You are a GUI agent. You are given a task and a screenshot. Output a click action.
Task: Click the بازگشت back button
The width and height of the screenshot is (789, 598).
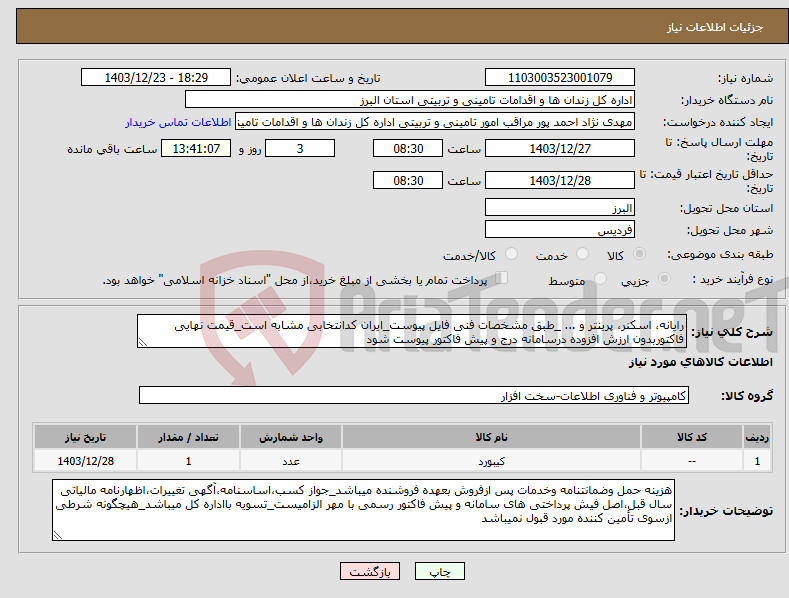[x=370, y=571]
